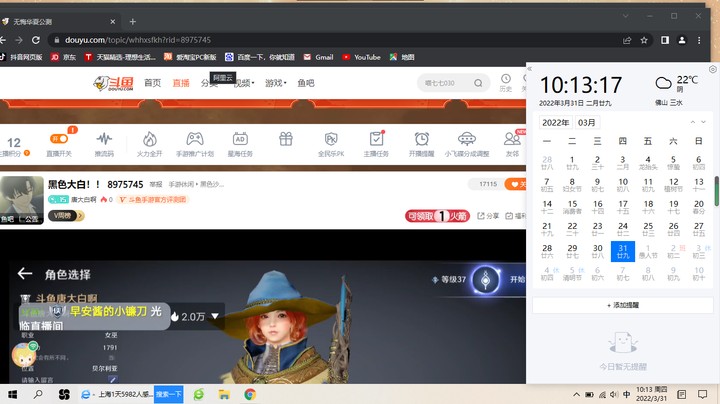Click the edit pencil icon in character panel

tap(112, 379)
